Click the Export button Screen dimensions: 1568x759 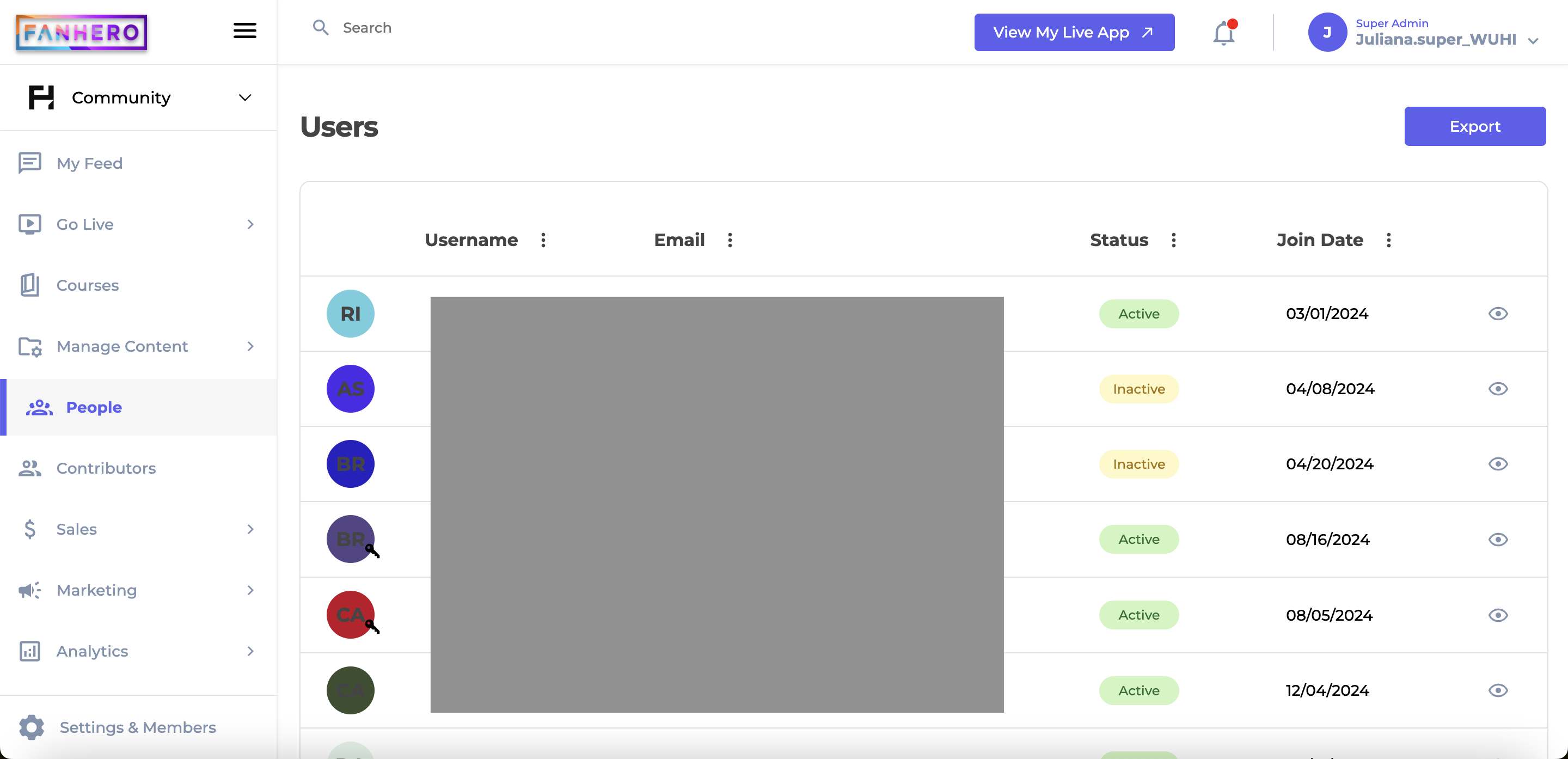pos(1474,126)
